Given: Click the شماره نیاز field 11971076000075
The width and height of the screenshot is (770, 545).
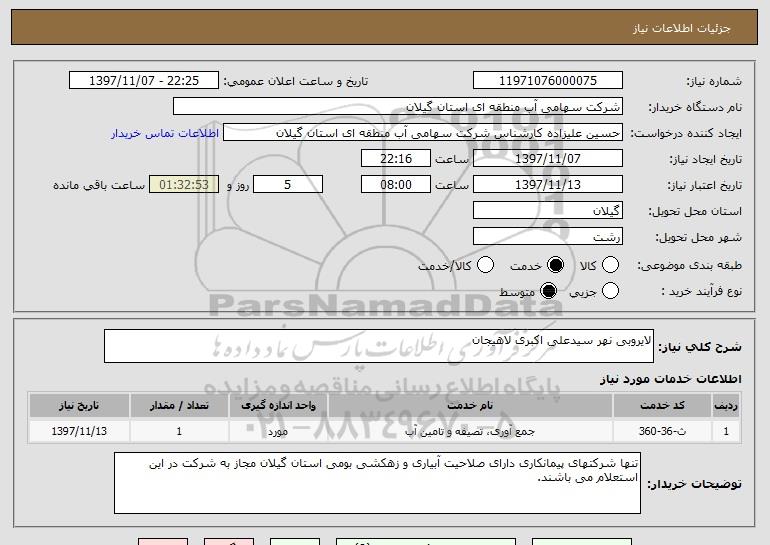Looking at the screenshot, I should 548,81.
